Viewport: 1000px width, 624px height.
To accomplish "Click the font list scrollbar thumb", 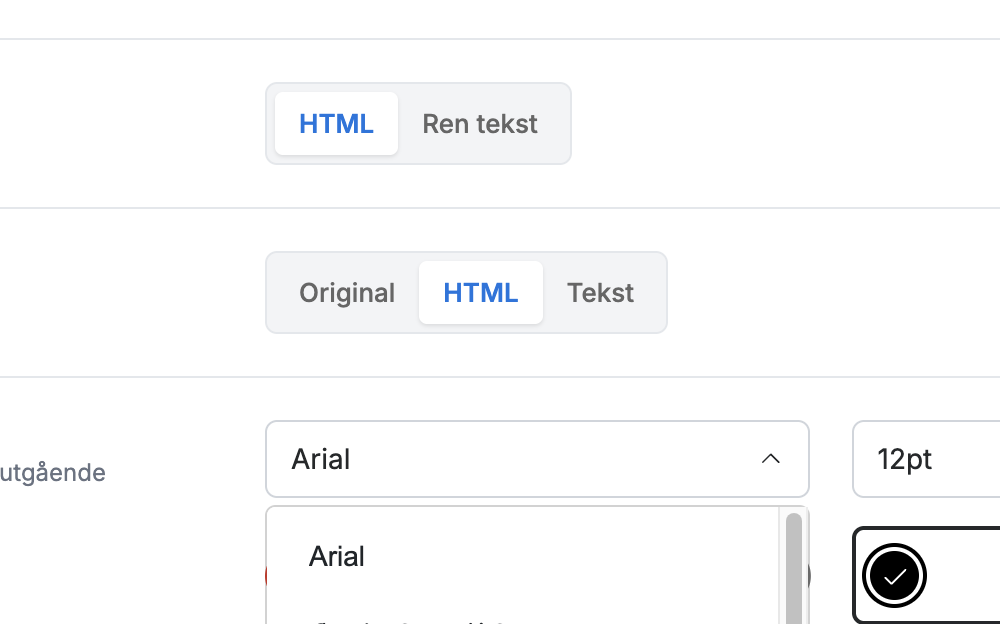I will 793,568.
